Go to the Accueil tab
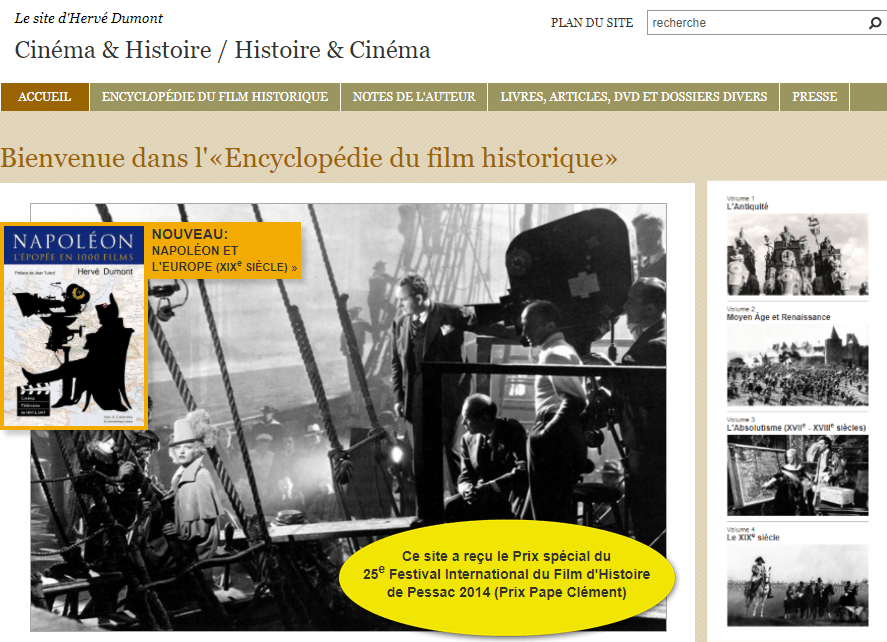Screen dimensions: 887x642 point(45,97)
